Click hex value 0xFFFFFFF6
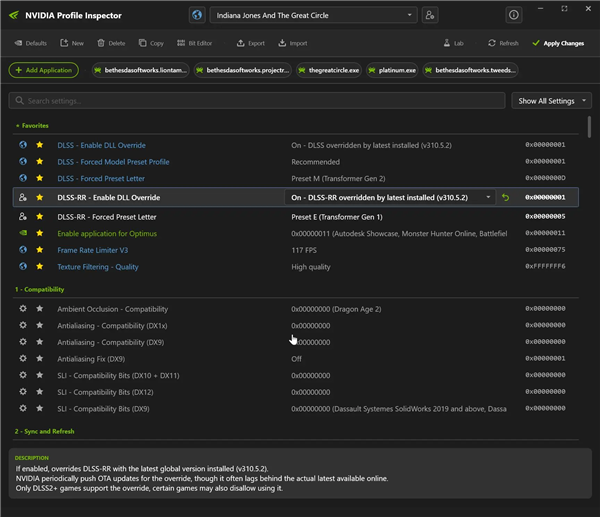600x517 pixels. pos(545,266)
